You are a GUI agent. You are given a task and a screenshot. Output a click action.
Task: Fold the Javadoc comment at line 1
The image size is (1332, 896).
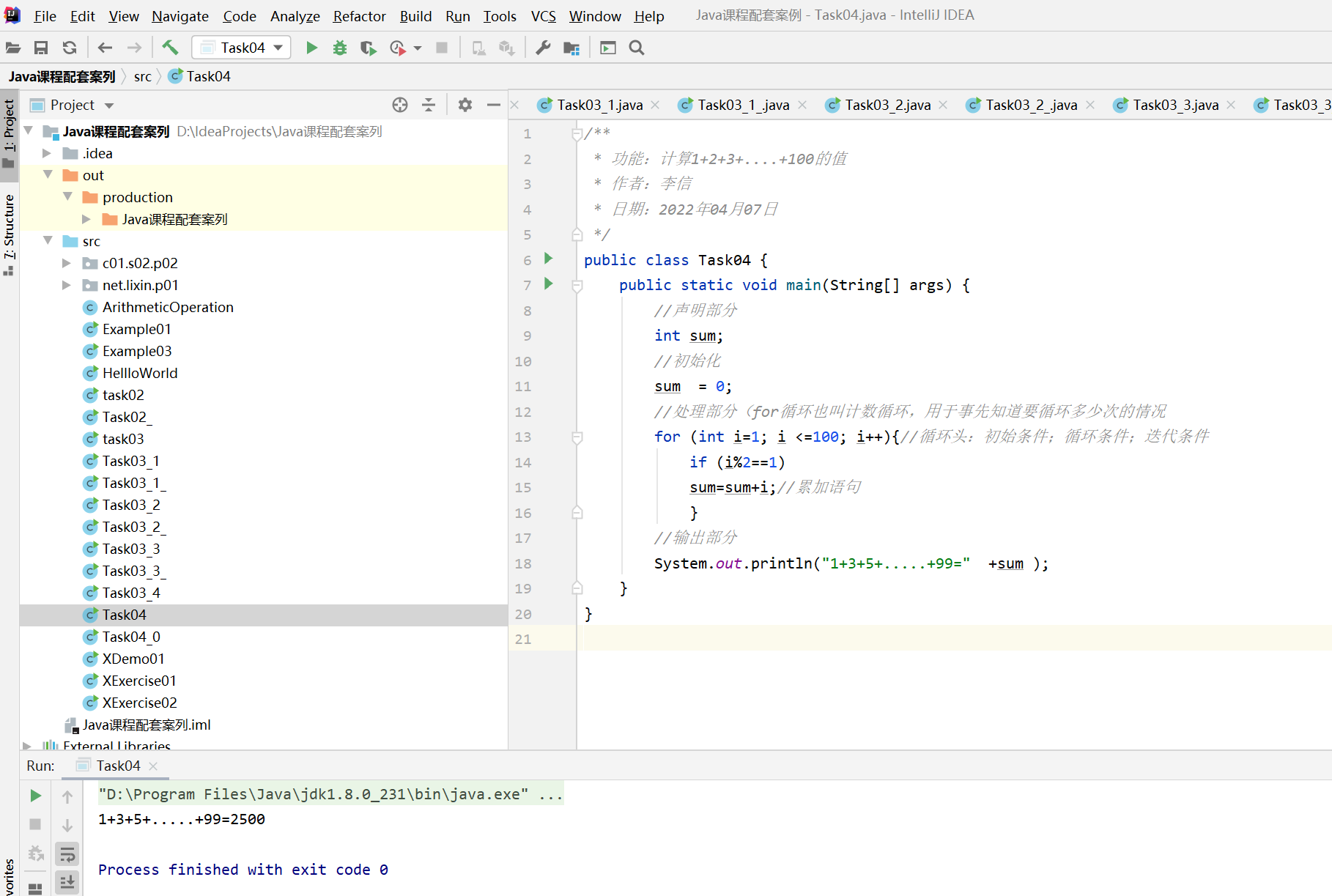coord(577,134)
